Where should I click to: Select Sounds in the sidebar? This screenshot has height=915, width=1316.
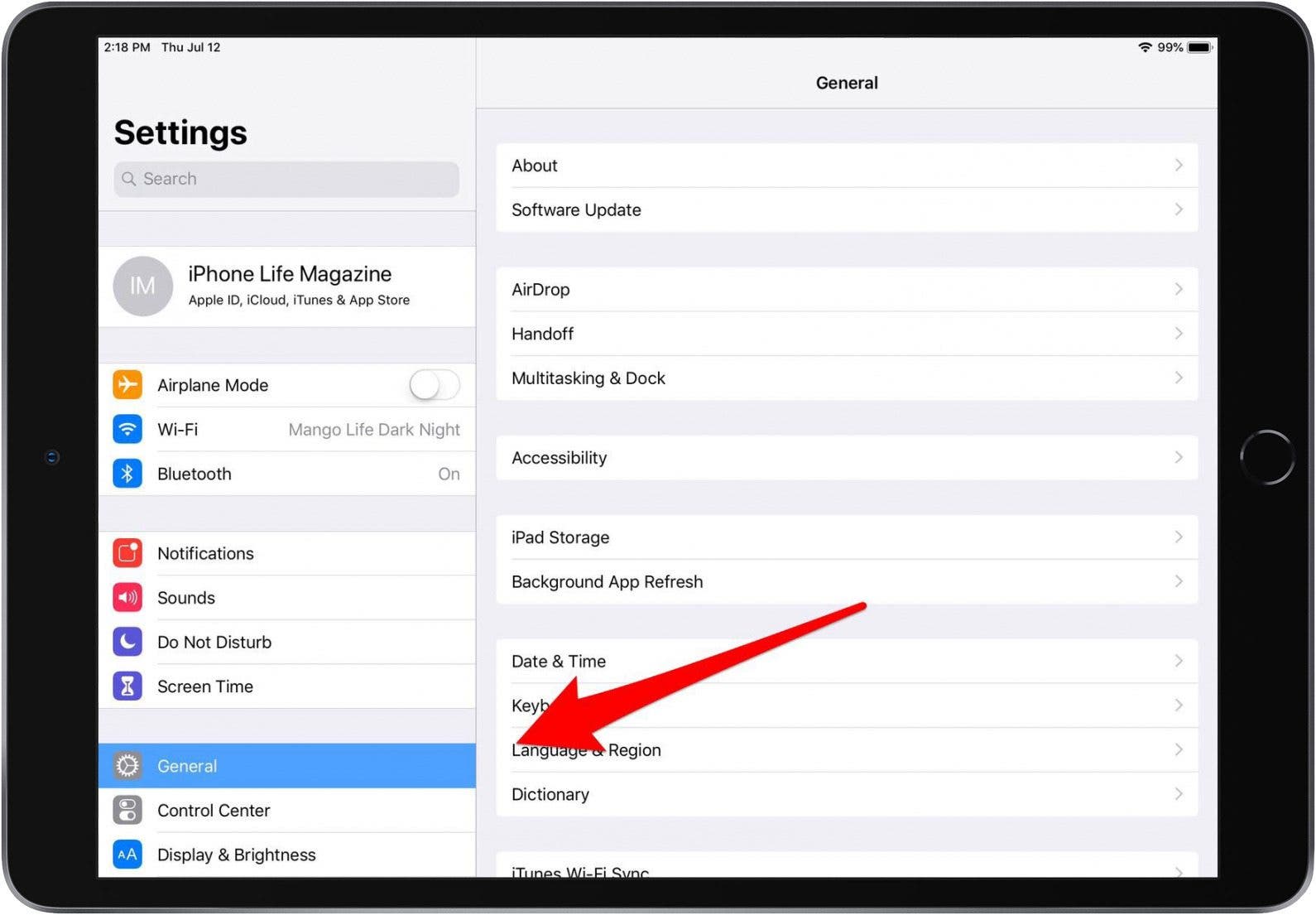tap(287, 598)
